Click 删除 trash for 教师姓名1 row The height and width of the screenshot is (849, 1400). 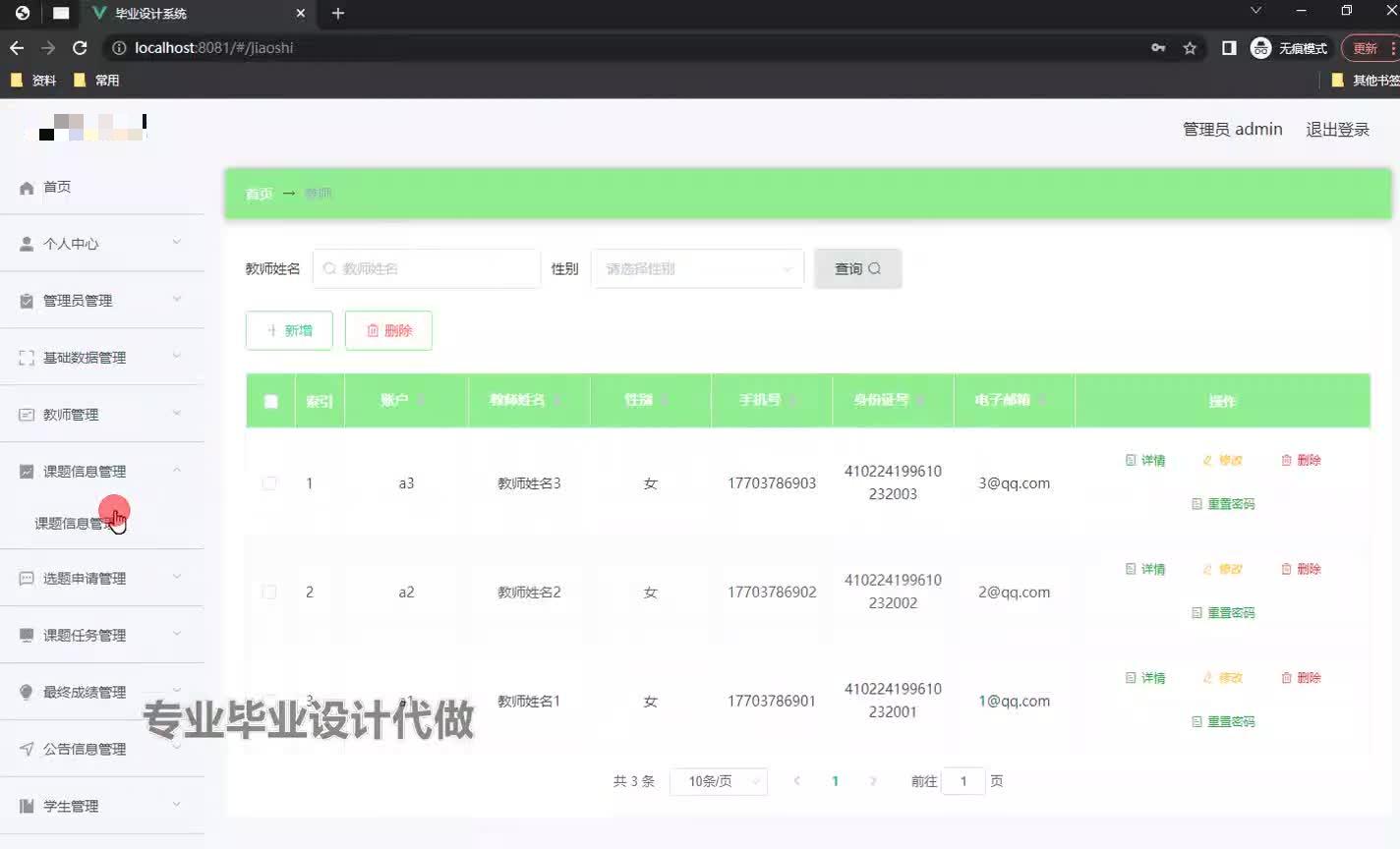(1301, 678)
